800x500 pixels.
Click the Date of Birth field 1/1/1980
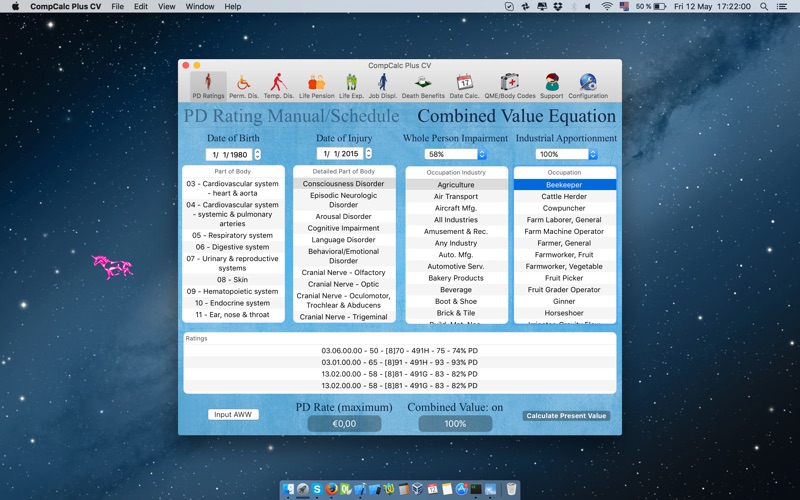point(229,154)
